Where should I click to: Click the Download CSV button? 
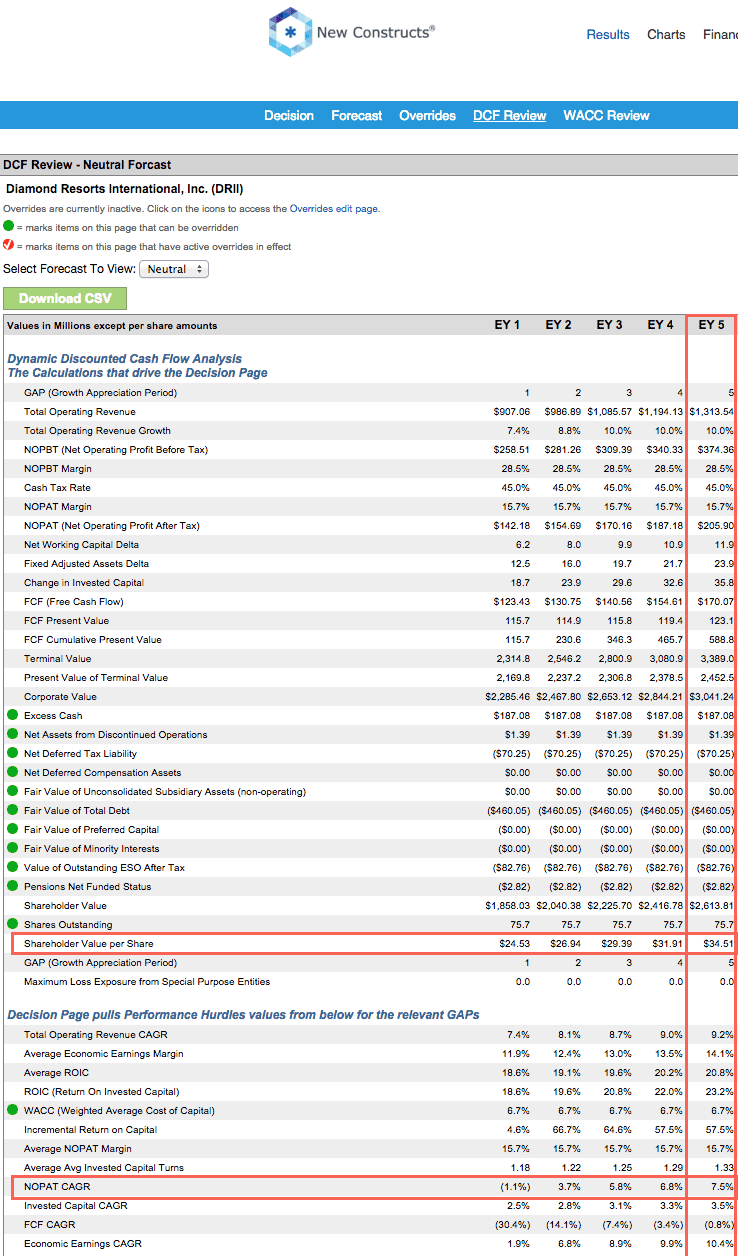[x=65, y=298]
